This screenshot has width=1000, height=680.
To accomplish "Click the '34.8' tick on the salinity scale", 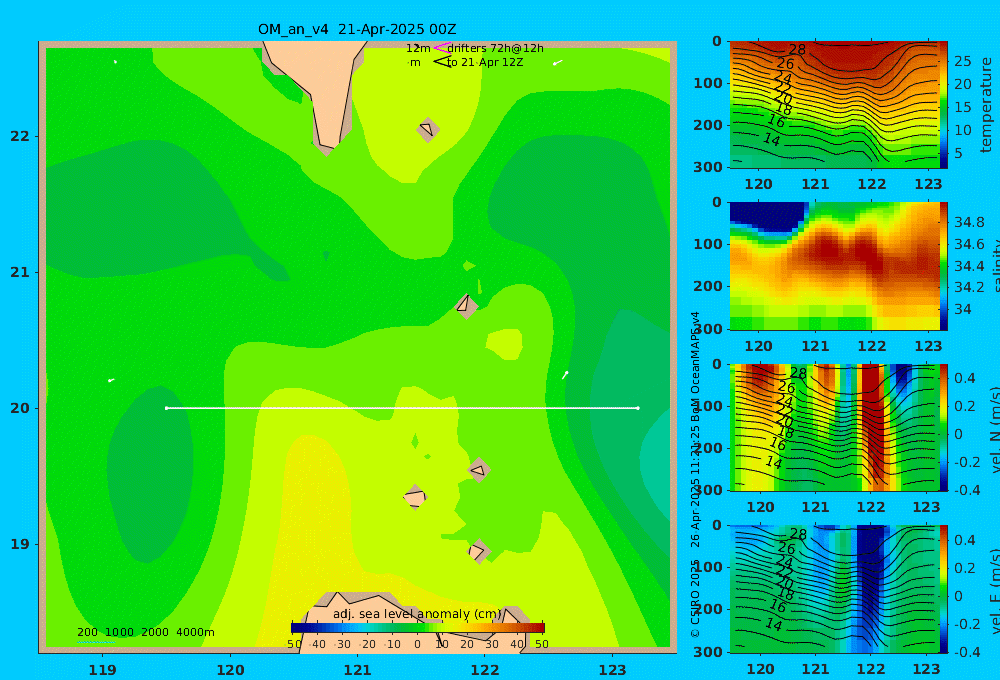I will coord(969,222).
